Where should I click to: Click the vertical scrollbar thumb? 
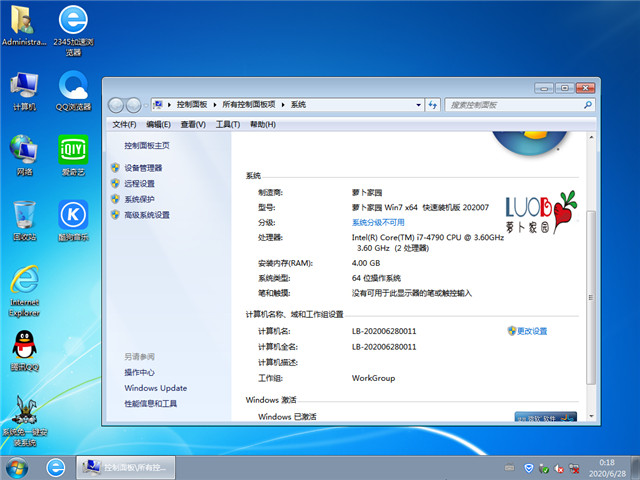coord(591,298)
